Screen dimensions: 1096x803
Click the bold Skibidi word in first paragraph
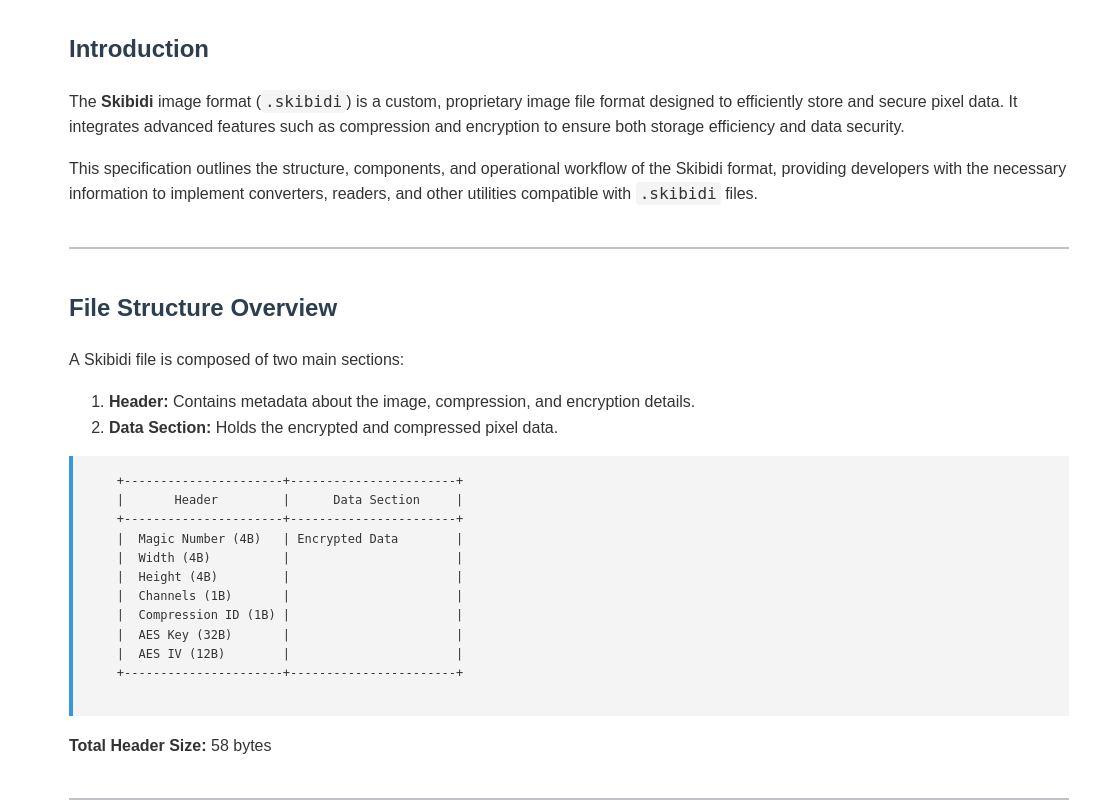[x=127, y=102]
